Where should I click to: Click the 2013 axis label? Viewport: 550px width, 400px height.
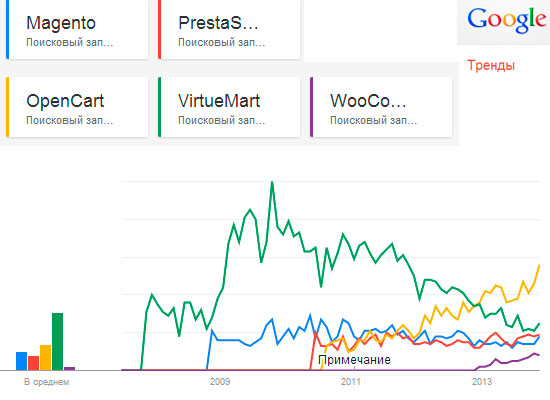coord(482,382)
